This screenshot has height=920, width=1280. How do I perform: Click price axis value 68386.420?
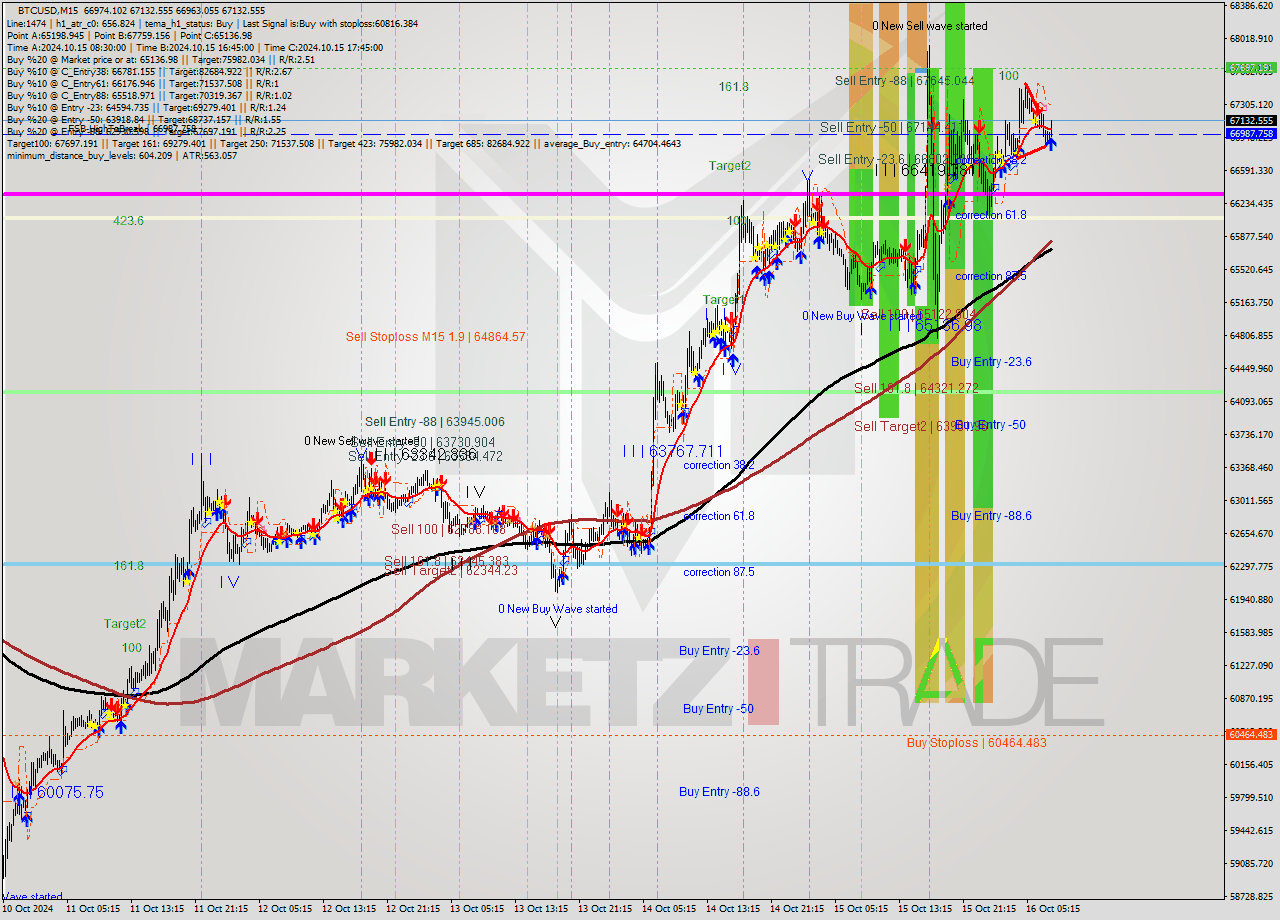coord(1251,6)
